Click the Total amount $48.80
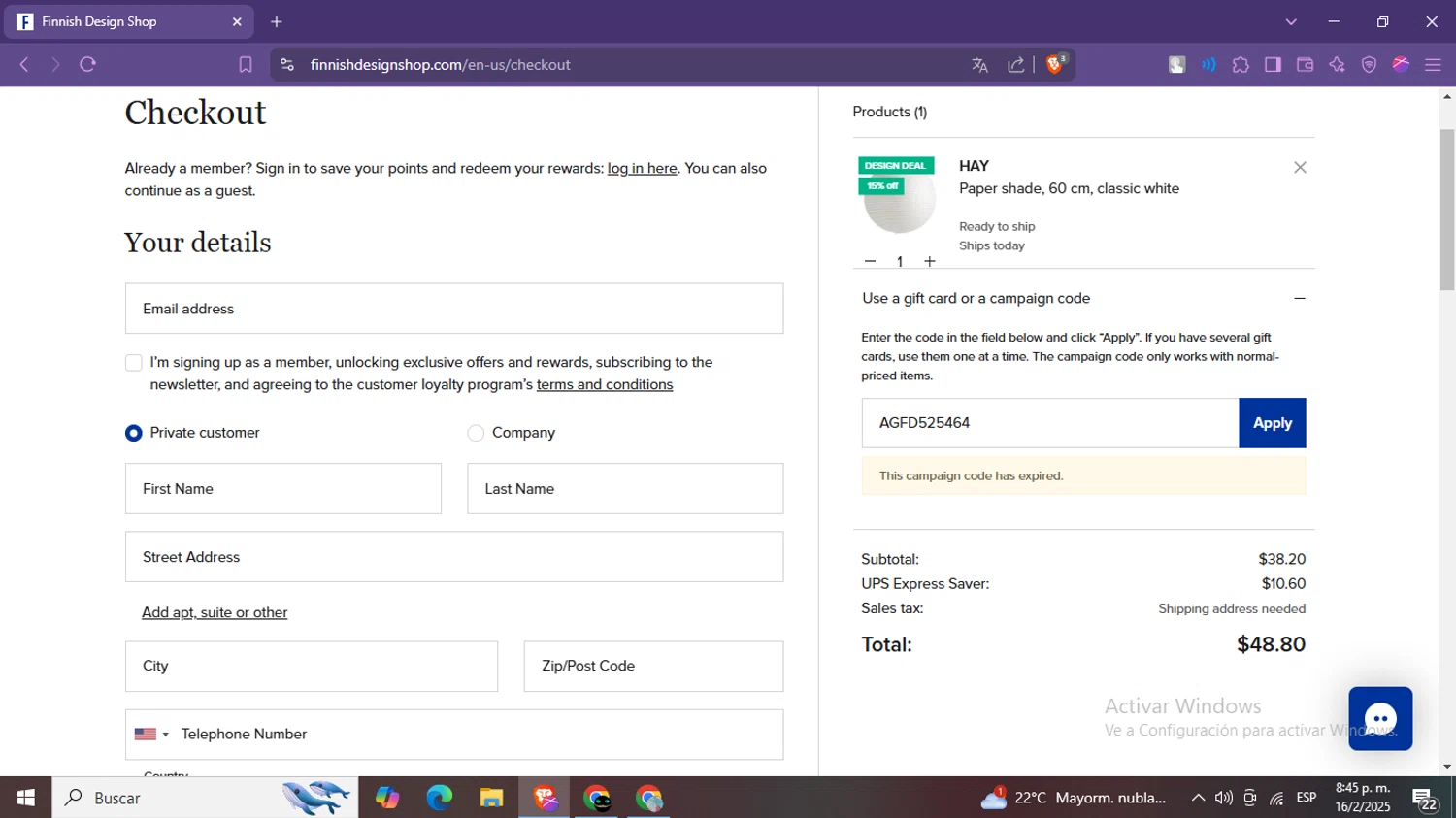Screen dimensions: 1456x818 click(x=1271, y=644)
